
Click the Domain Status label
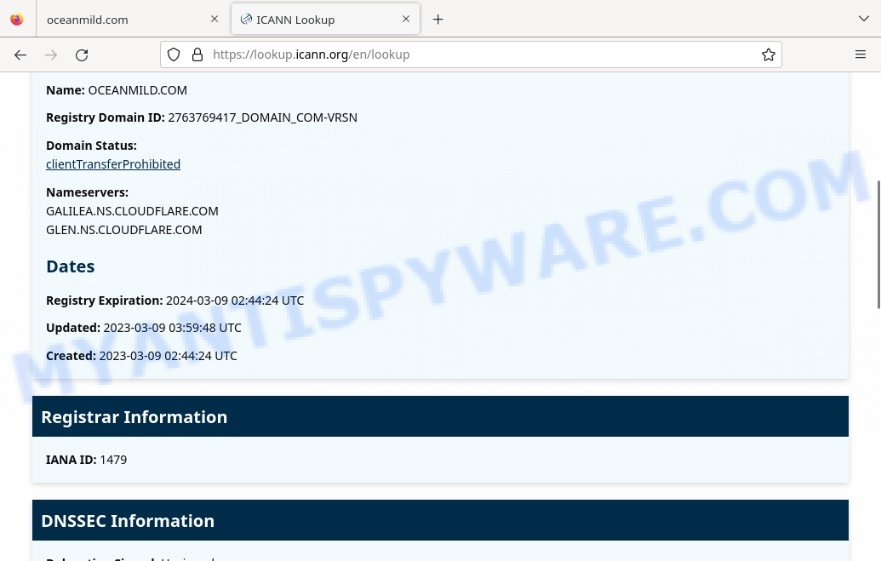(x=91, y=146)
